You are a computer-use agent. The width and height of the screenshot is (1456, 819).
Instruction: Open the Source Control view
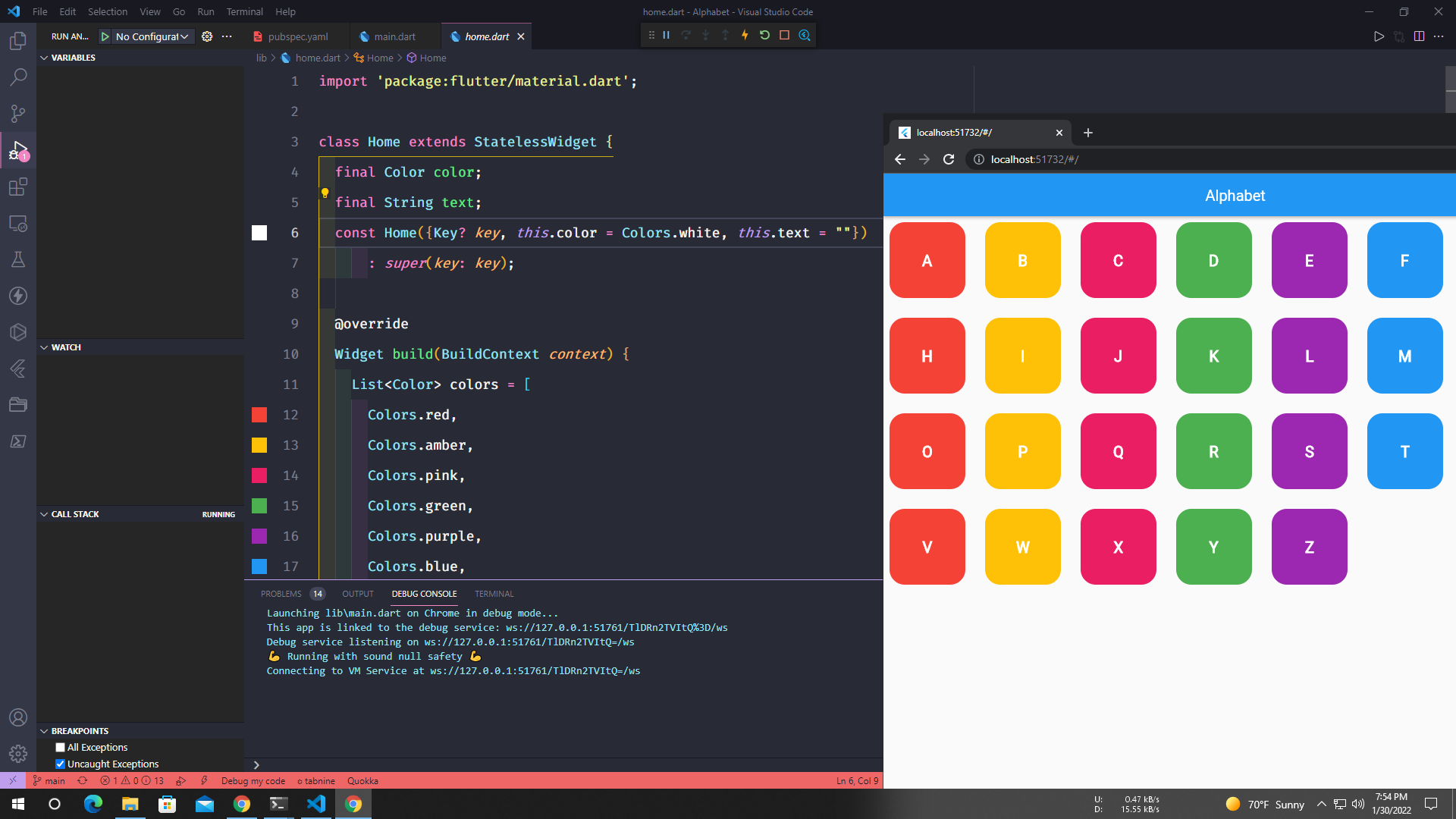pyautogui.click(x=18, y=114)
